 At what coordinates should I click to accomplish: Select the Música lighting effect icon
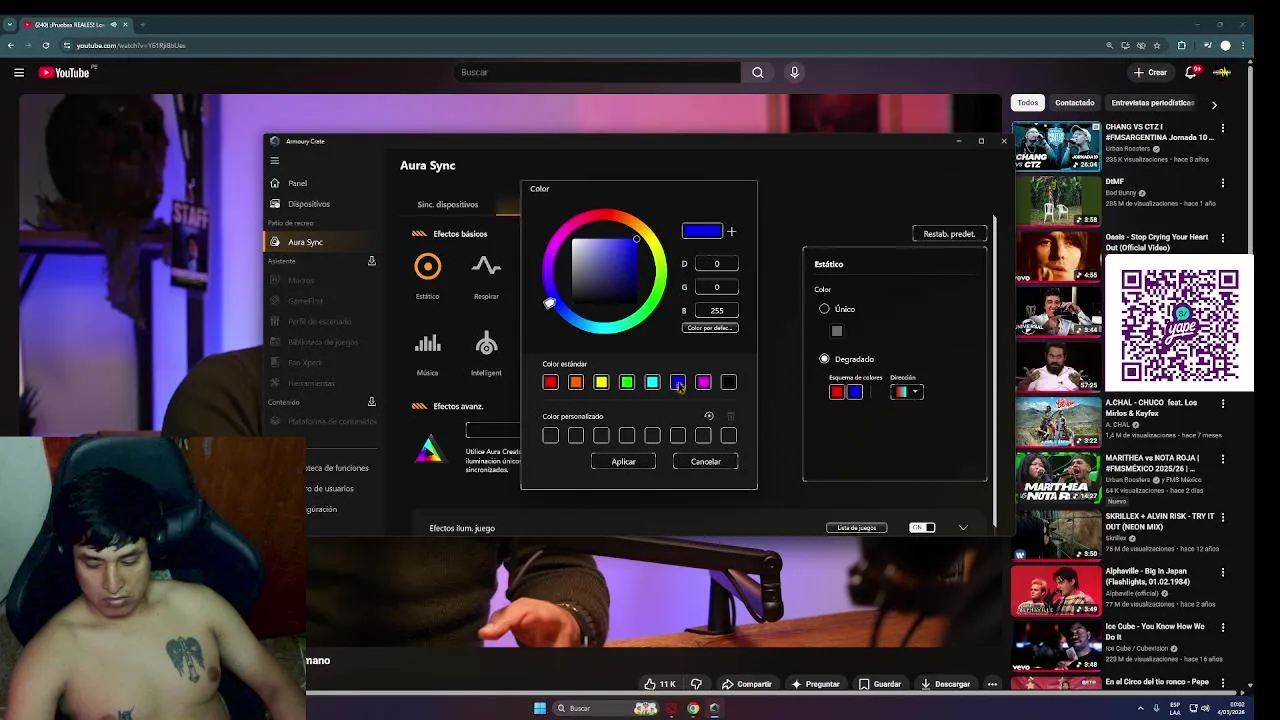428,344
